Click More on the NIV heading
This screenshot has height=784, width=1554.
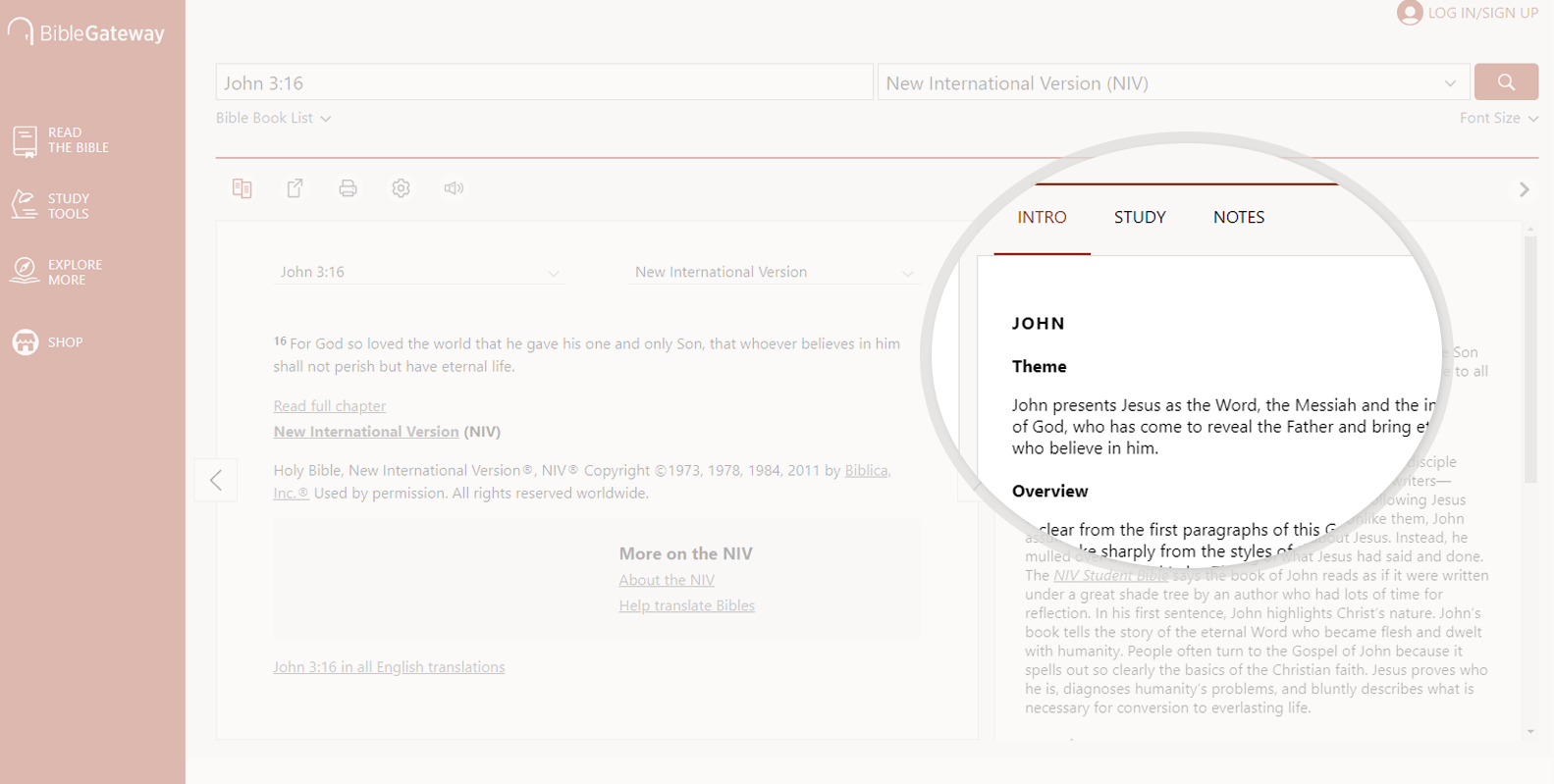tap(685, 553)
